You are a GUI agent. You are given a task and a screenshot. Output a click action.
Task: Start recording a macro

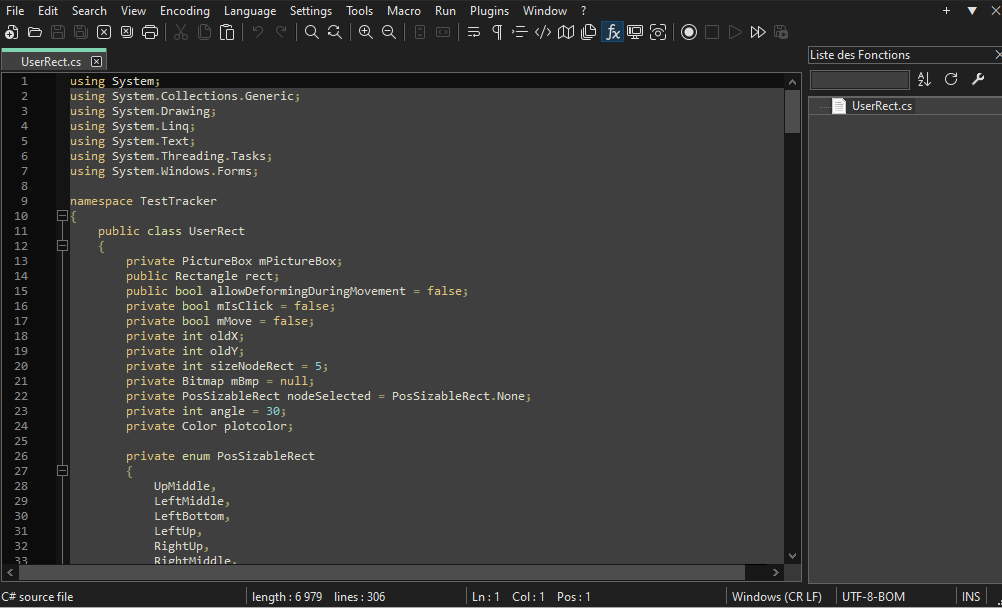689,32
